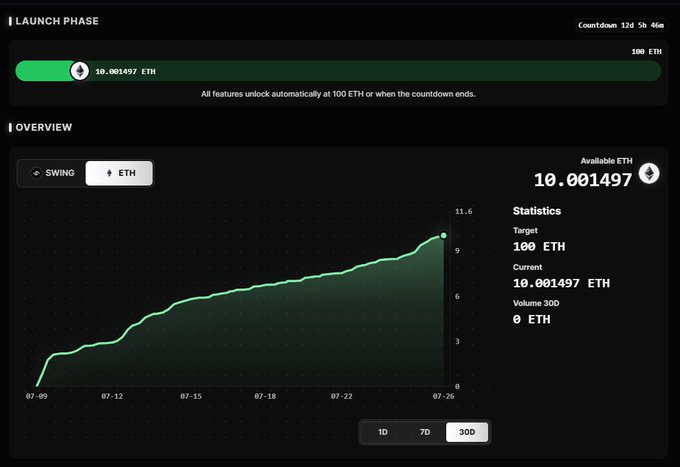
Task: Switch chart range to 1D
Action: pyautogui.click(x=382, y=432)
